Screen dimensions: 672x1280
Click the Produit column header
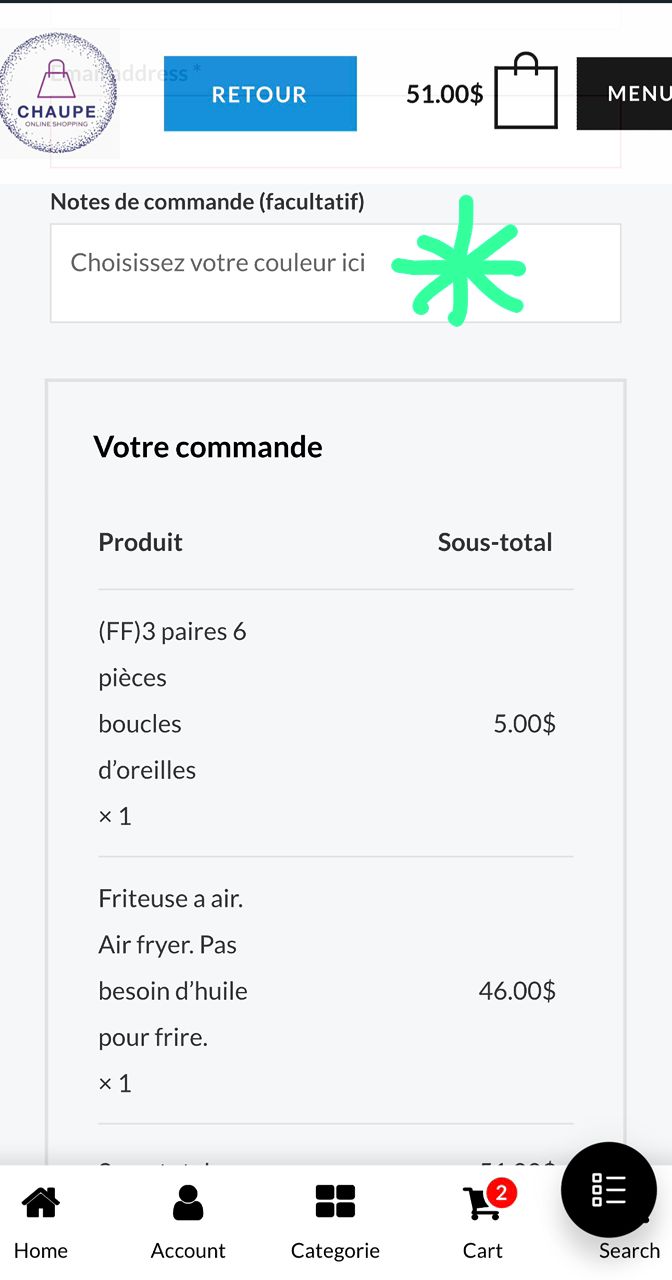coord(141,542)
